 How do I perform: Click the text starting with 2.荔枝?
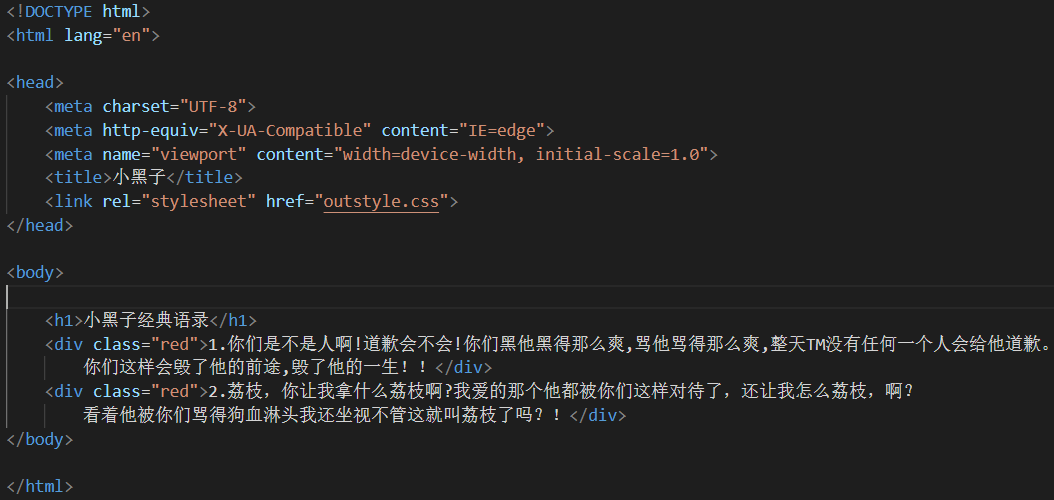click(x=560, y=391)
